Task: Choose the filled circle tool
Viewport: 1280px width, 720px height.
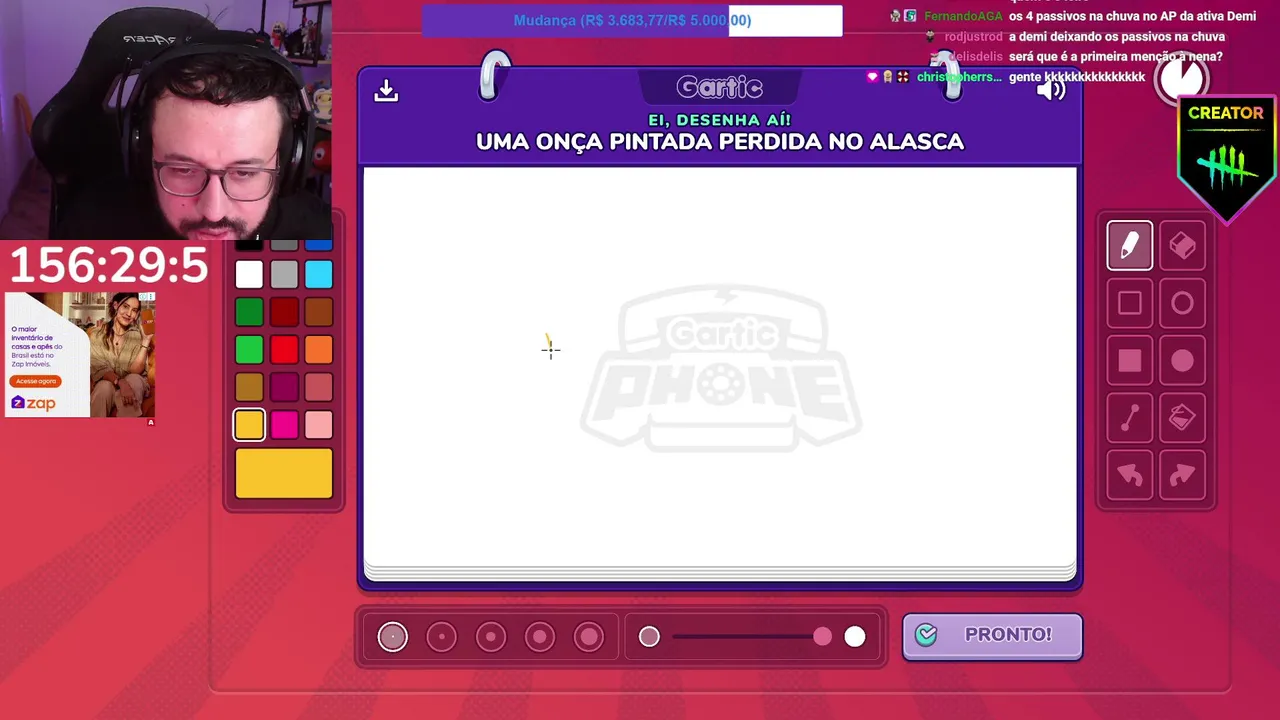Action: pyautogui.click(x=1182, y=360)
